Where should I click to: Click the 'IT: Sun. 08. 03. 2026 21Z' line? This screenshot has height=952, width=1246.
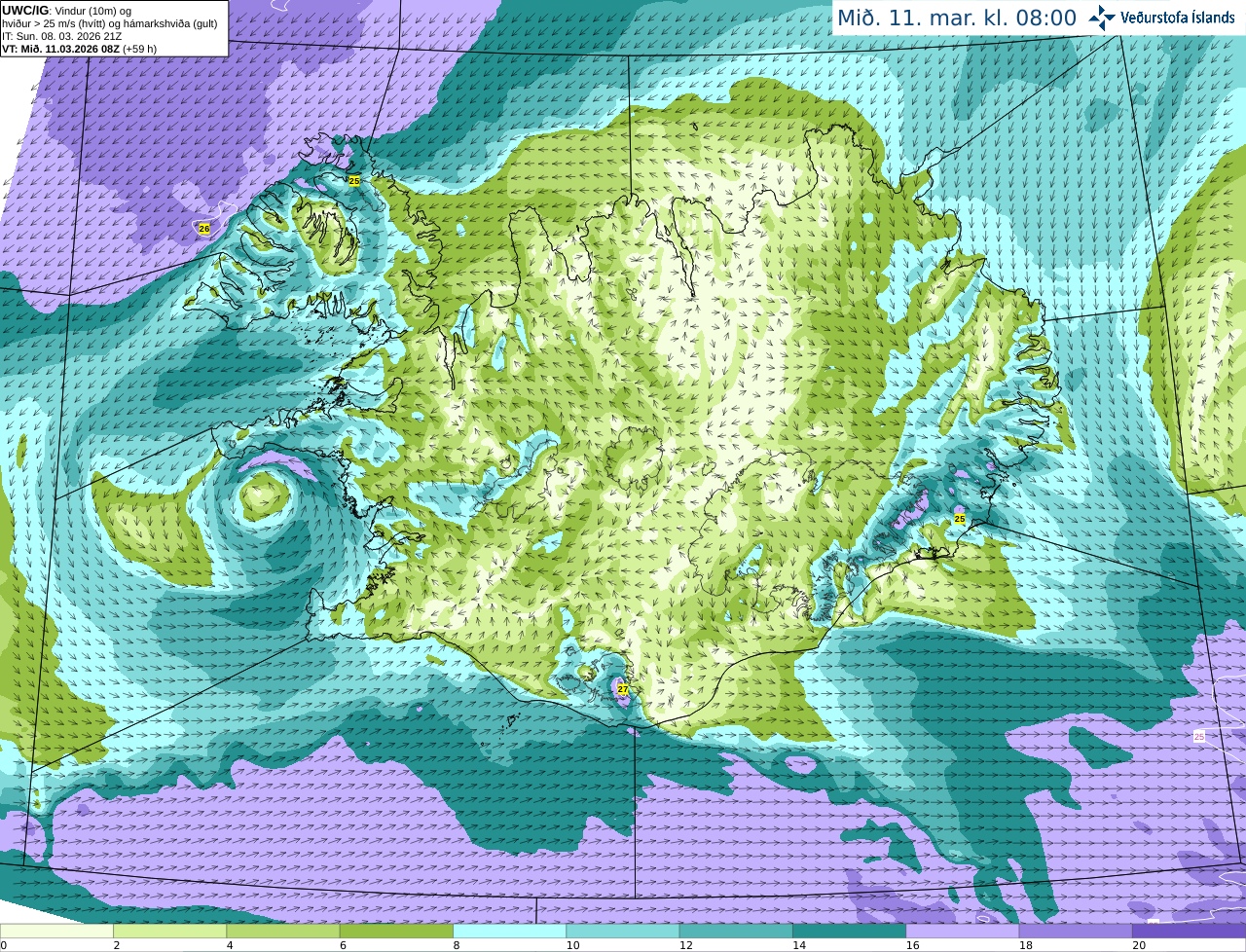point(61,36)
